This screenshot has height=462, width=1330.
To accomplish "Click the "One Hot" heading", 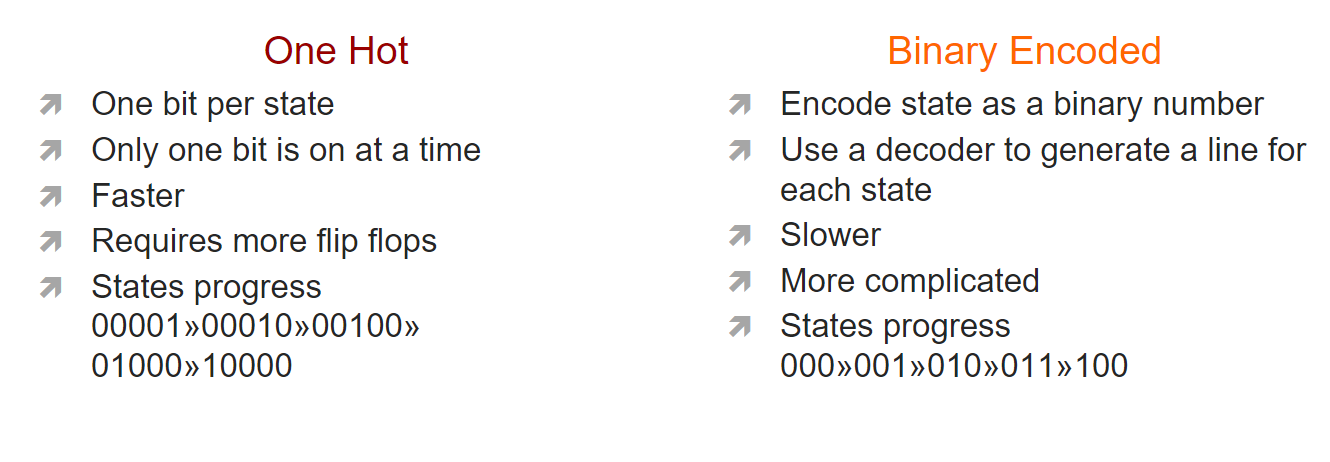I will (336, 51).
